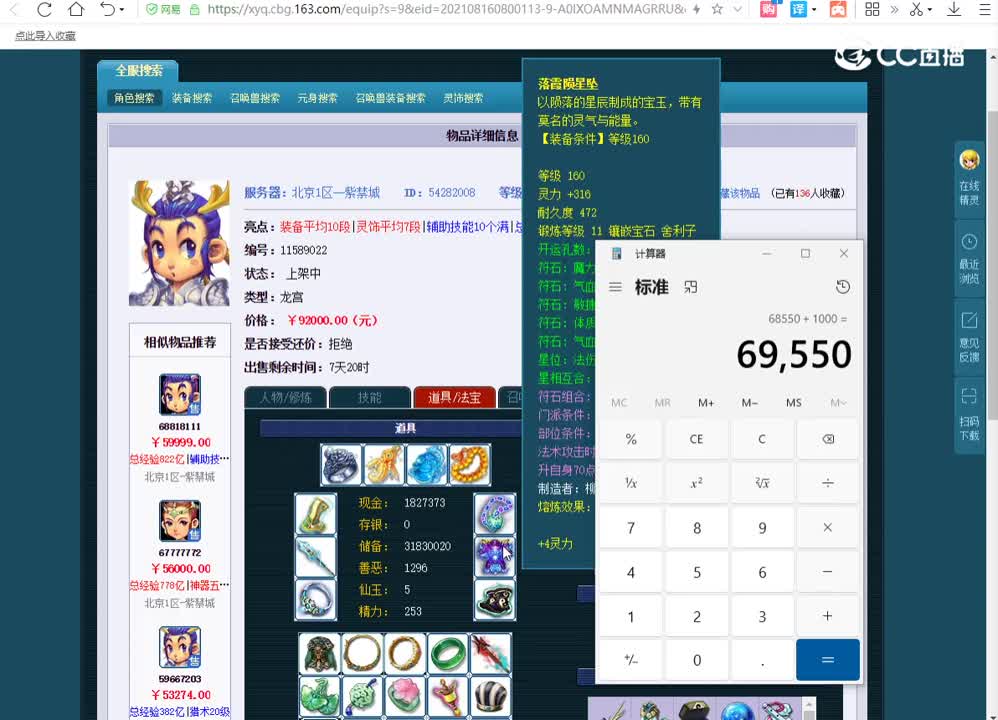998x720 pixels.
Task: Toggle calculator keep-on-top icon
Action: coord(691,287)
